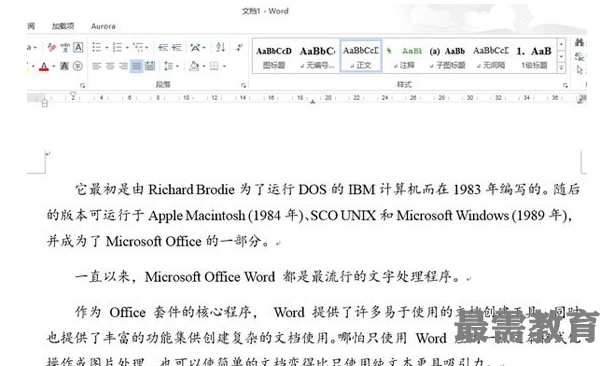
Task: Expand the numbering library dropdown arrow
Action: pos(127,48)
